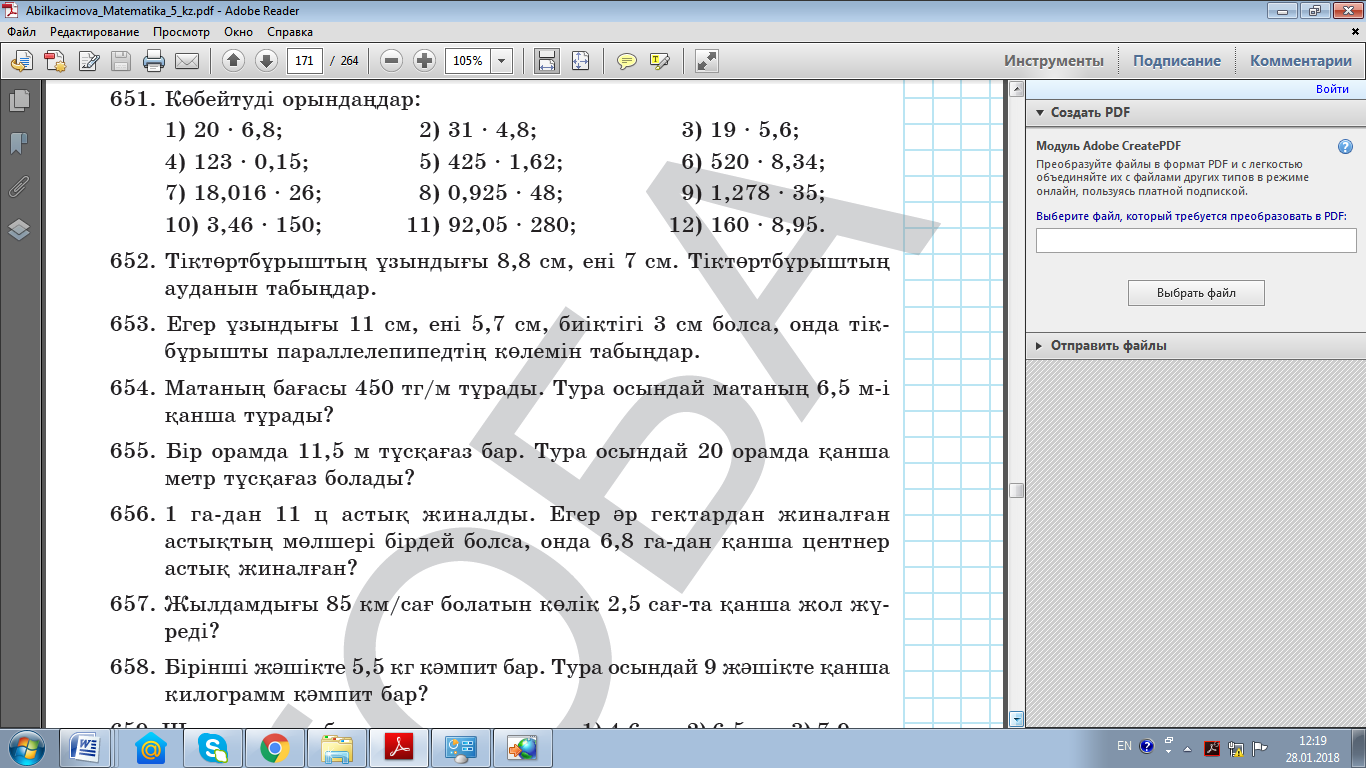Click the document scrollbar up arrow
Screen dimensions: 1366x768
click(1017, 90)
